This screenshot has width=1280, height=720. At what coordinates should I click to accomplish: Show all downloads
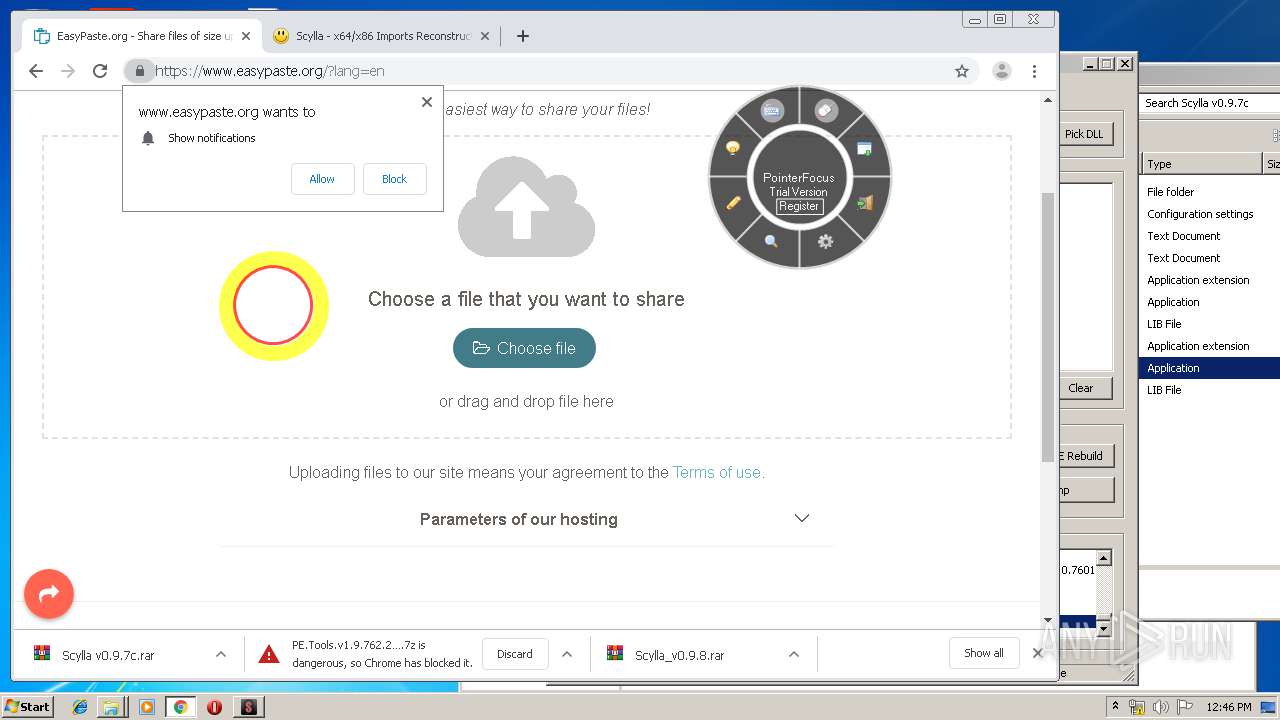[984, 653]
